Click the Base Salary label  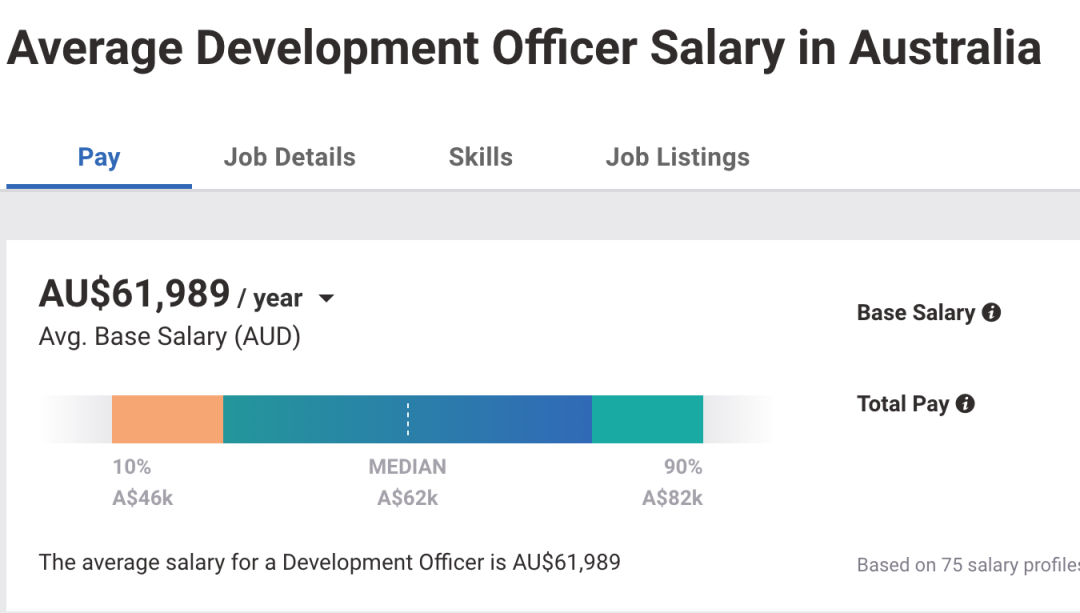[x=915, y=313]
